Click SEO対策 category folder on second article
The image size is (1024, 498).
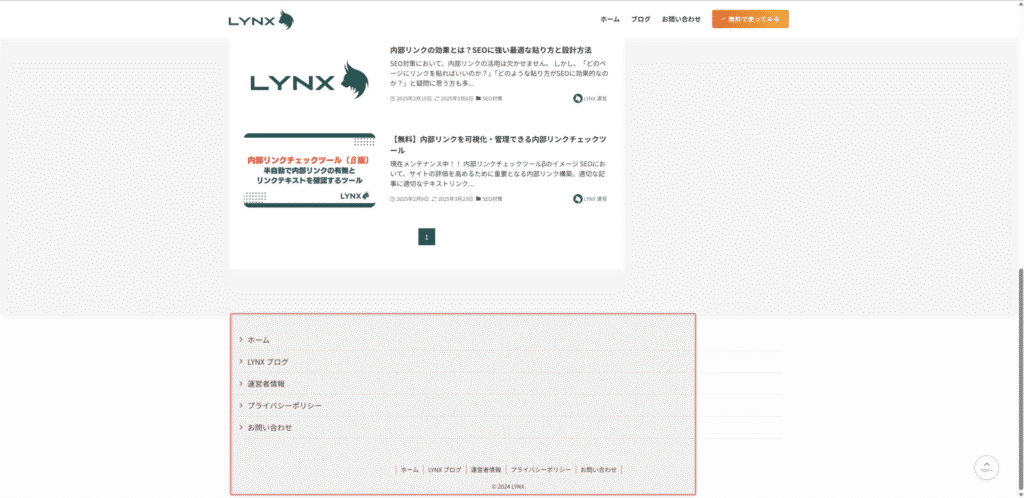click(x=479, y=199)
